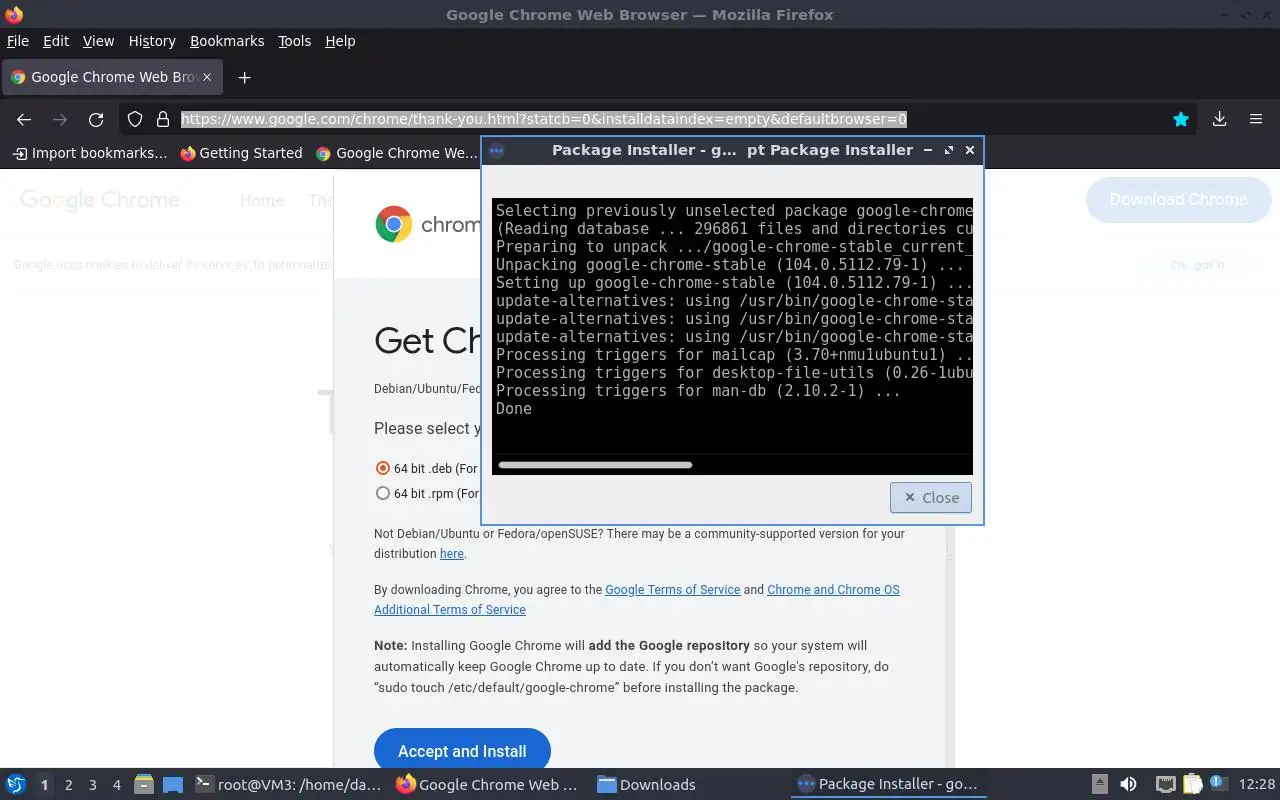This screenshot has width=1280, height=800.
Task: Open the Help menu
Action: pyautogui.click(x=340, y=41)
